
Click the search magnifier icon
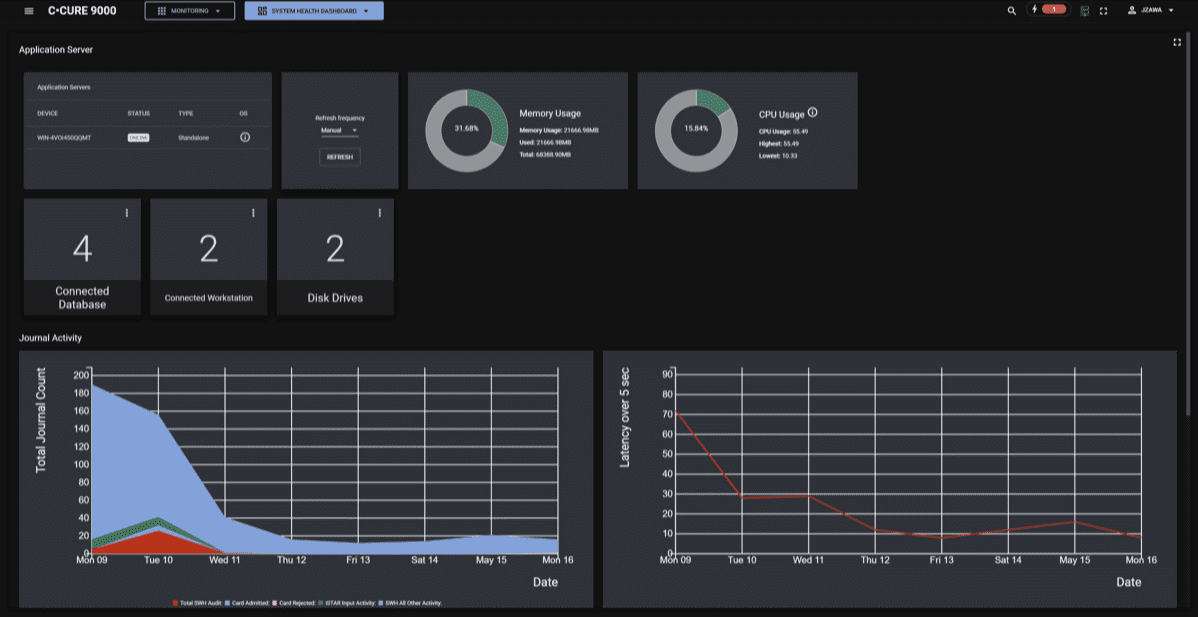1012,11
